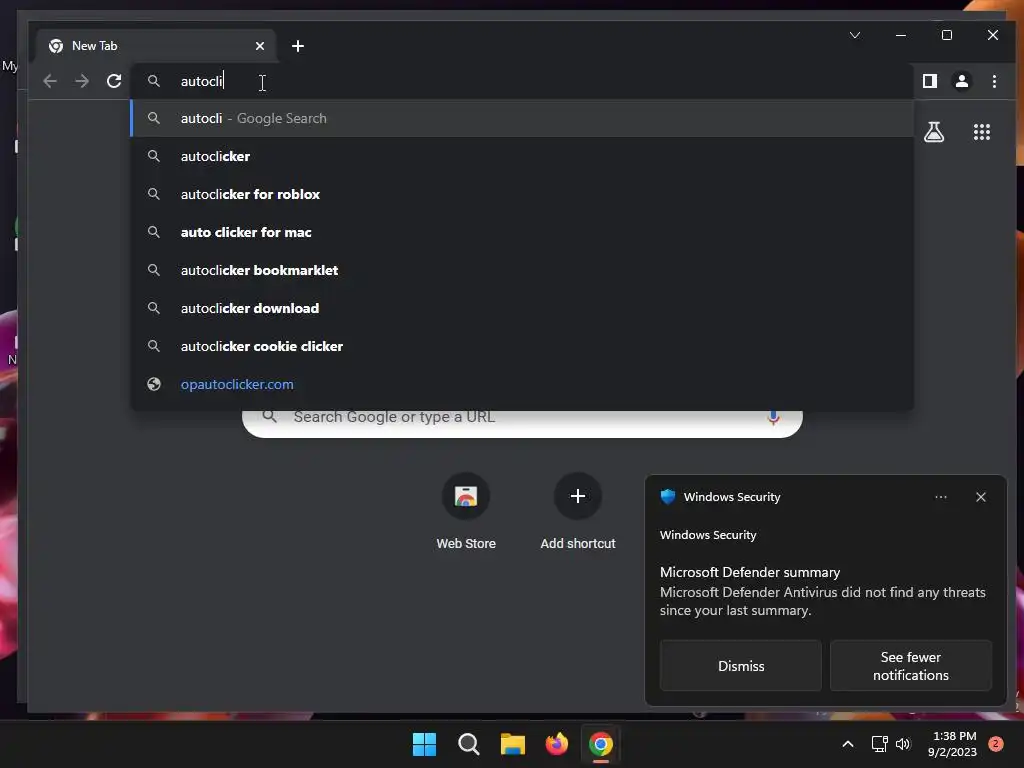Select the 'autocli - Google Search' suggestion
Image resolution: width=1024 pixels, height=768 pixels.
tap(522, 118)
